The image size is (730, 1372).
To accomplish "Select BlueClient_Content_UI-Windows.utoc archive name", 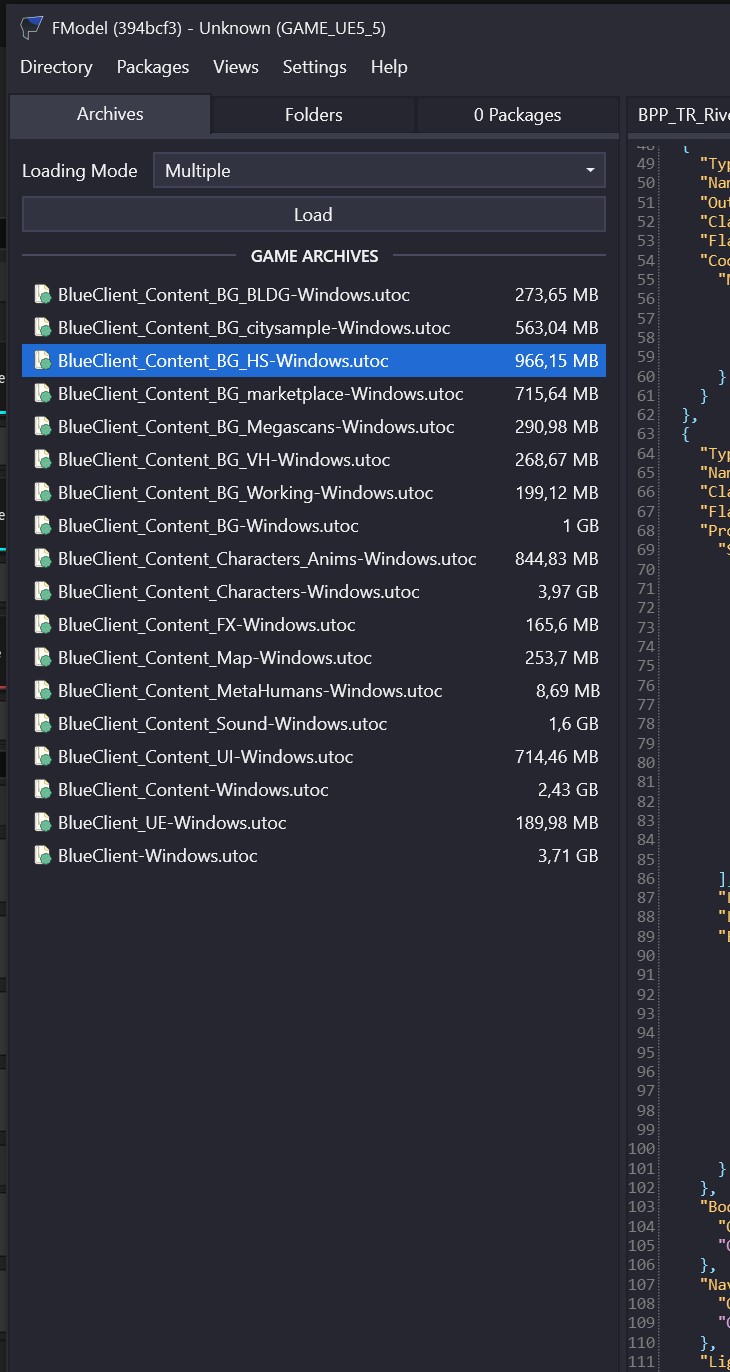I will coord(206,757).
